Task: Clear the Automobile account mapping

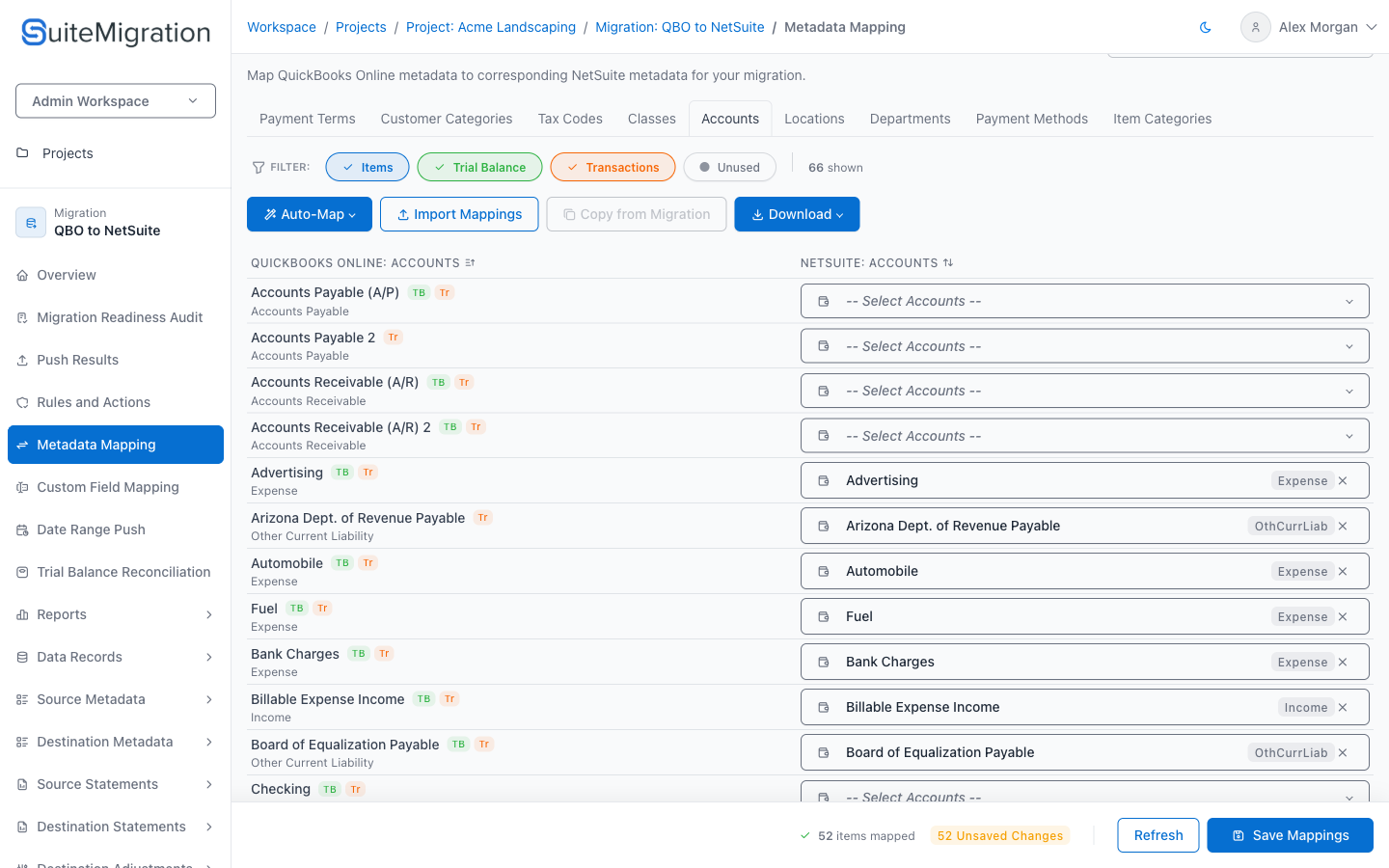Action: 1343,572
